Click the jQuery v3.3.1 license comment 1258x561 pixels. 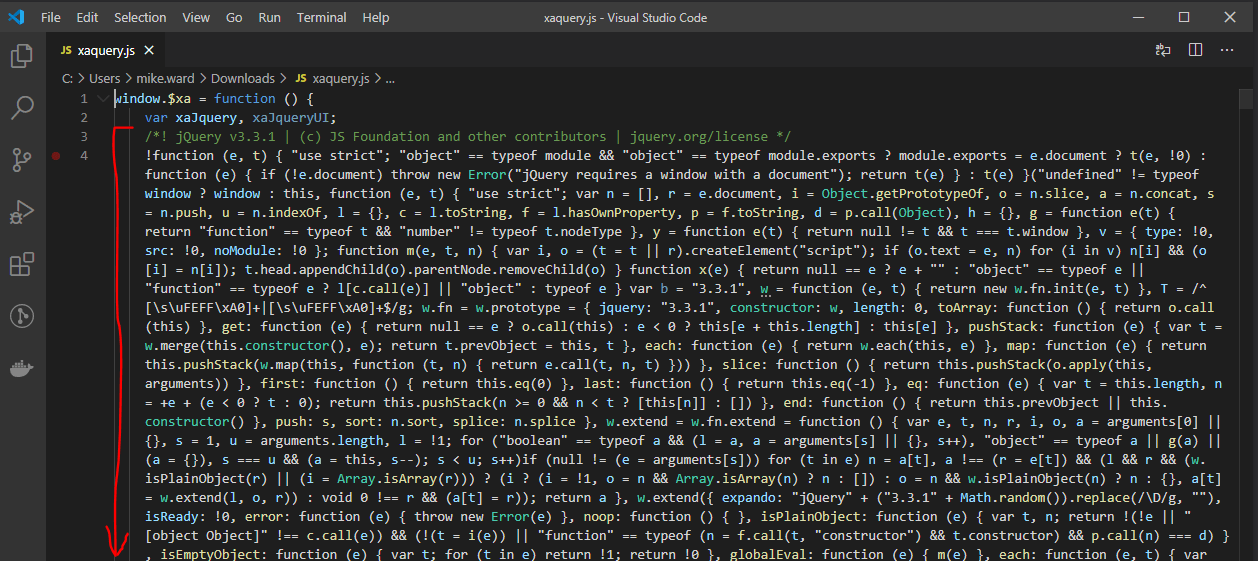[468, 136]
